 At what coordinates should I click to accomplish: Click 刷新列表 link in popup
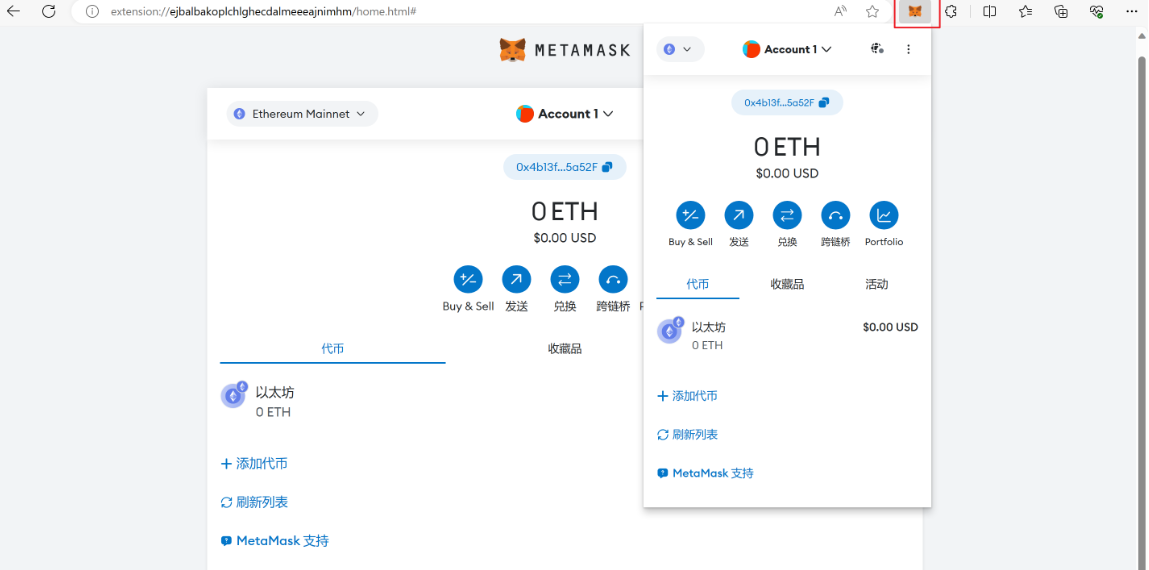(687, 434)
